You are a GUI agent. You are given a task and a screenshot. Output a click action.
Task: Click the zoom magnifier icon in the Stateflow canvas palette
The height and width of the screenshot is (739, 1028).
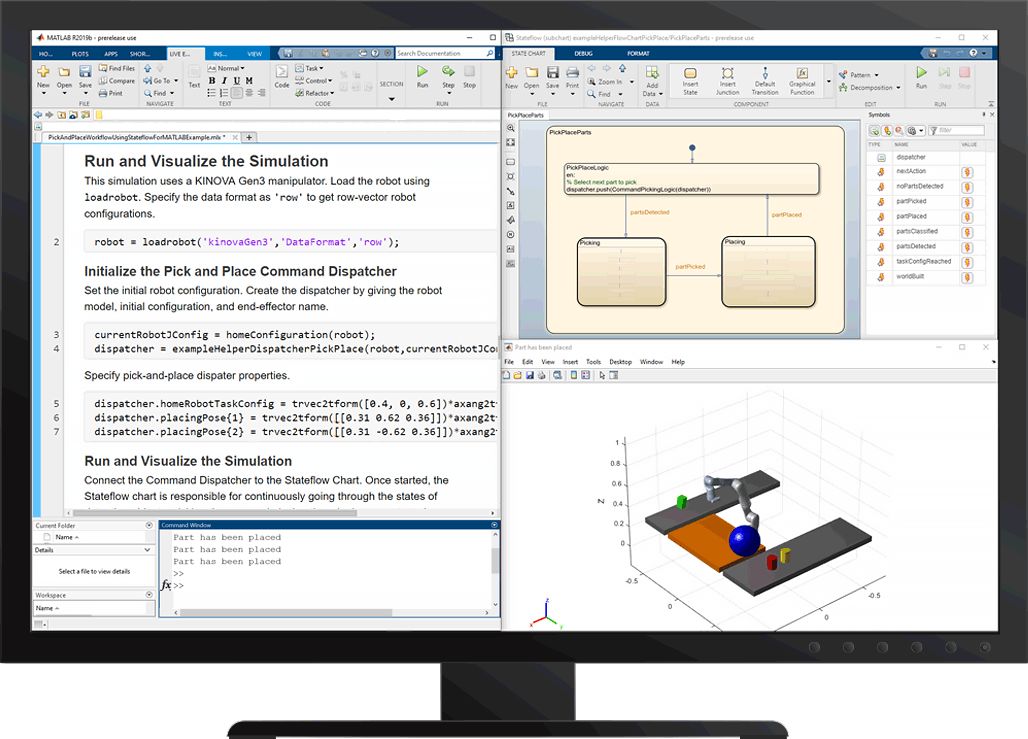[511, 129]
